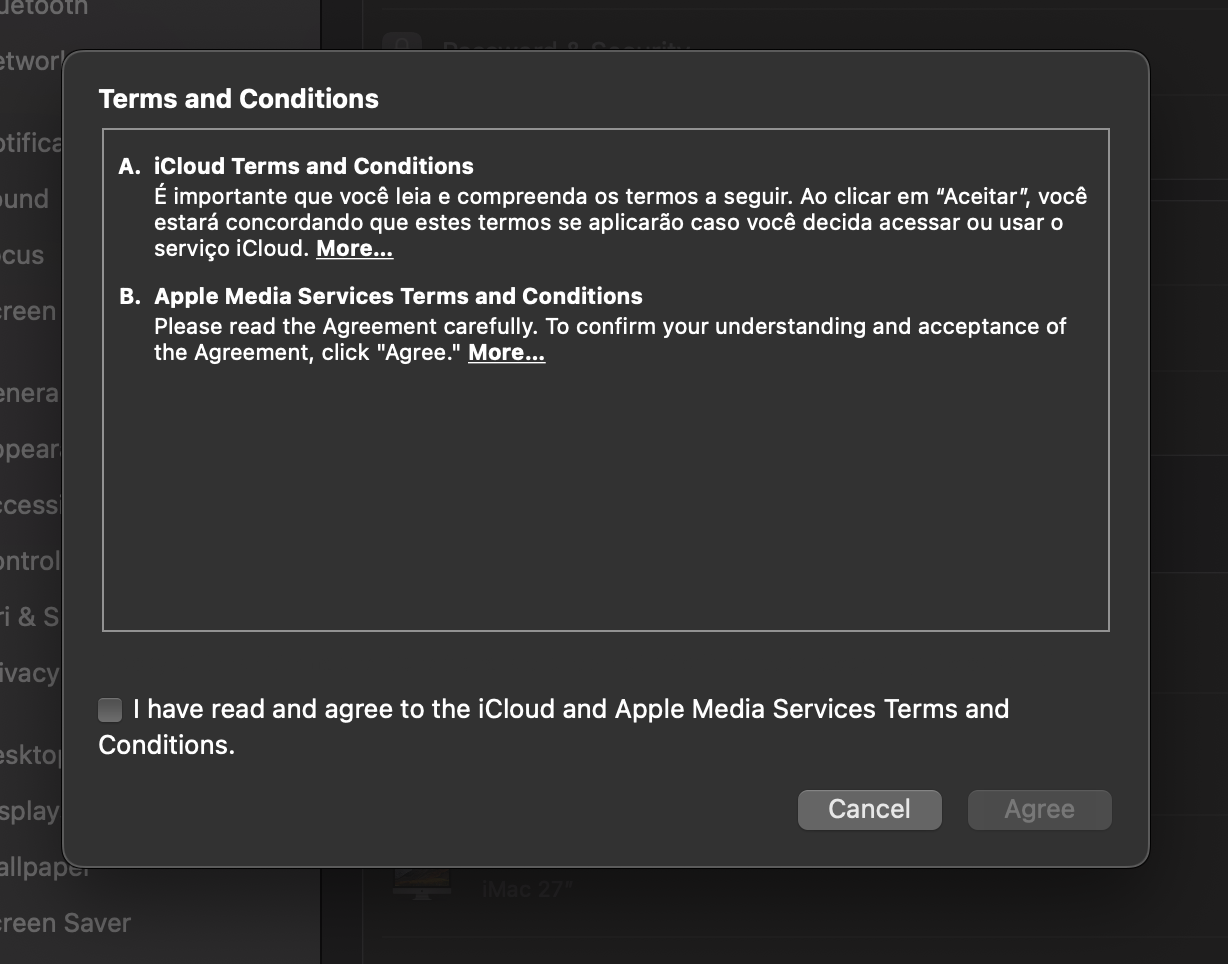Viewport: 1228px width, 964px height.
Task: Click the Cancel button
Action: click(869, 809)
